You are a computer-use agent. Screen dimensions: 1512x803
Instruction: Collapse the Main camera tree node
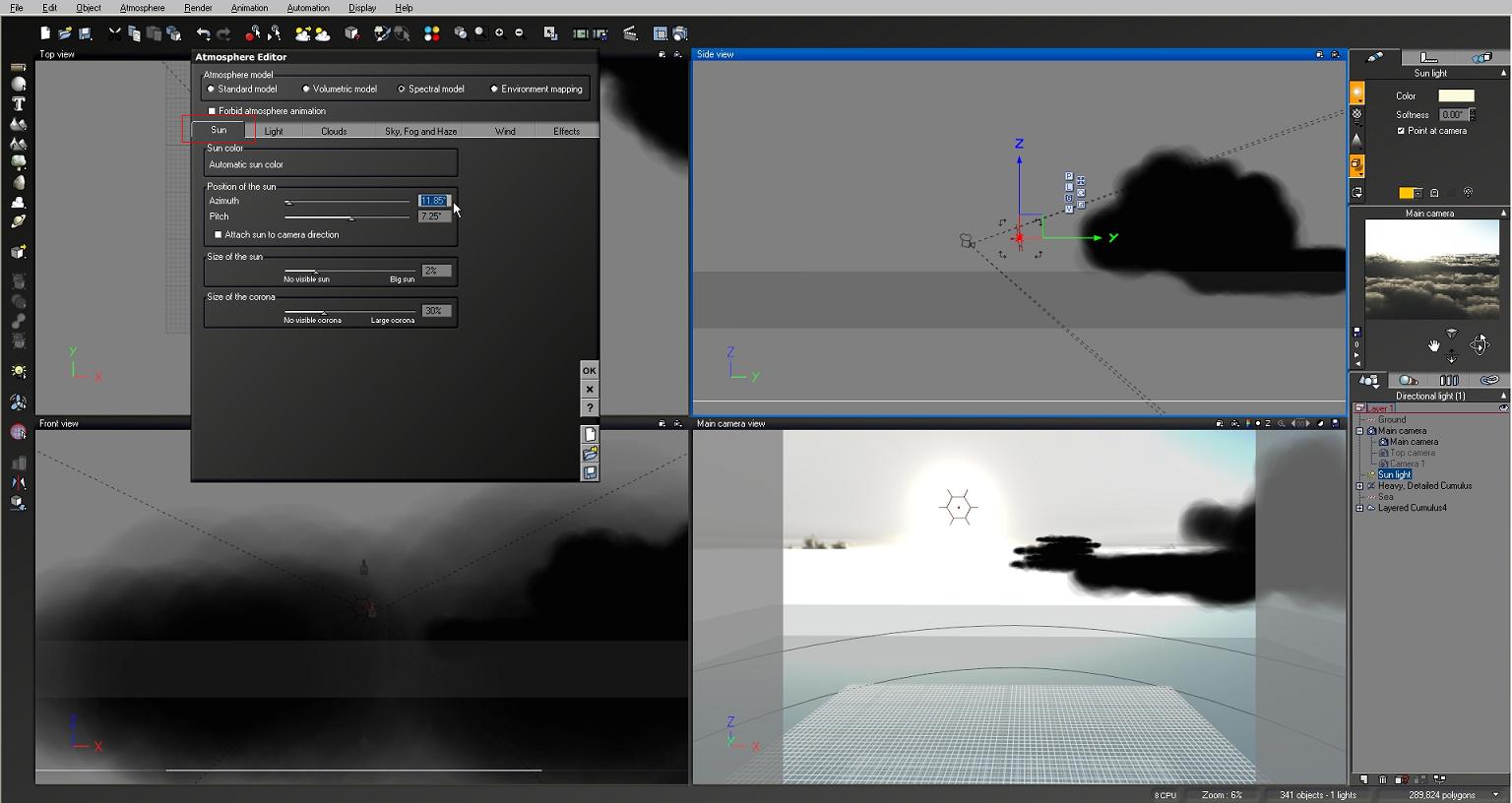(x=1359, y=431)
